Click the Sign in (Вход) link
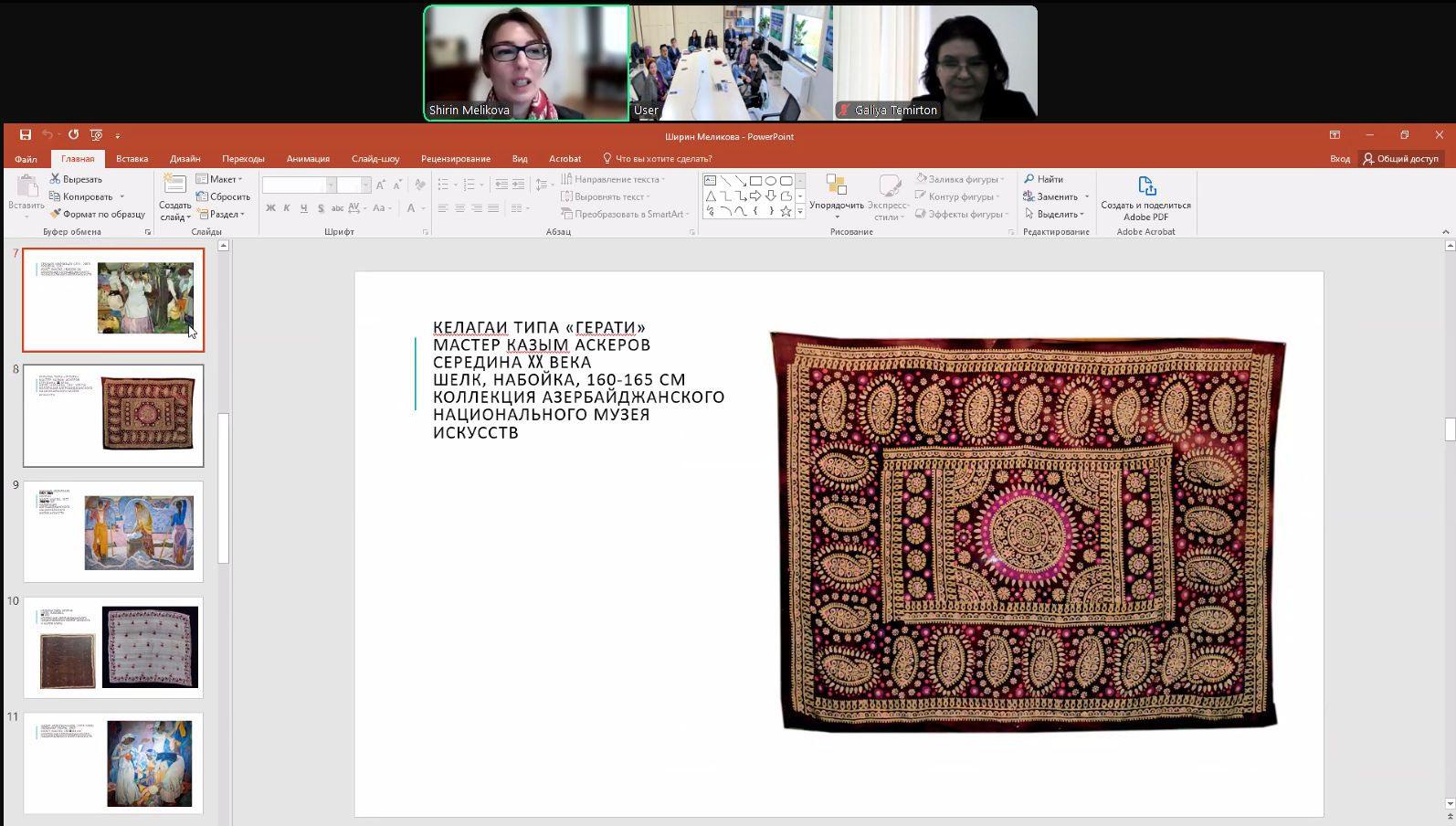The image size is (1456, 826). click(x=1339, y=159)
